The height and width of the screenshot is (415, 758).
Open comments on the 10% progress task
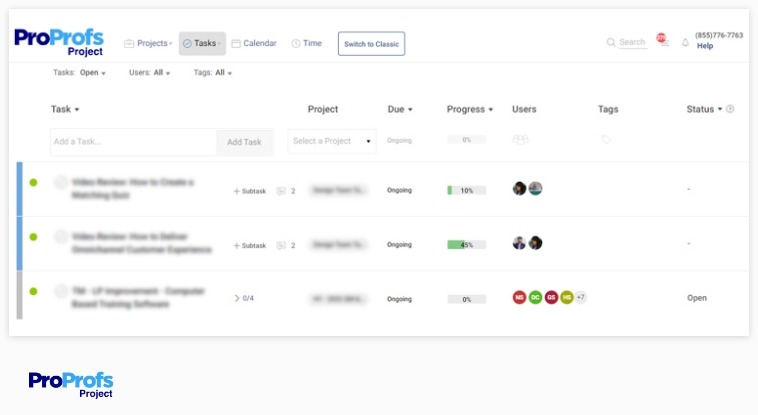pyautogui.click(x=286, y=191)
